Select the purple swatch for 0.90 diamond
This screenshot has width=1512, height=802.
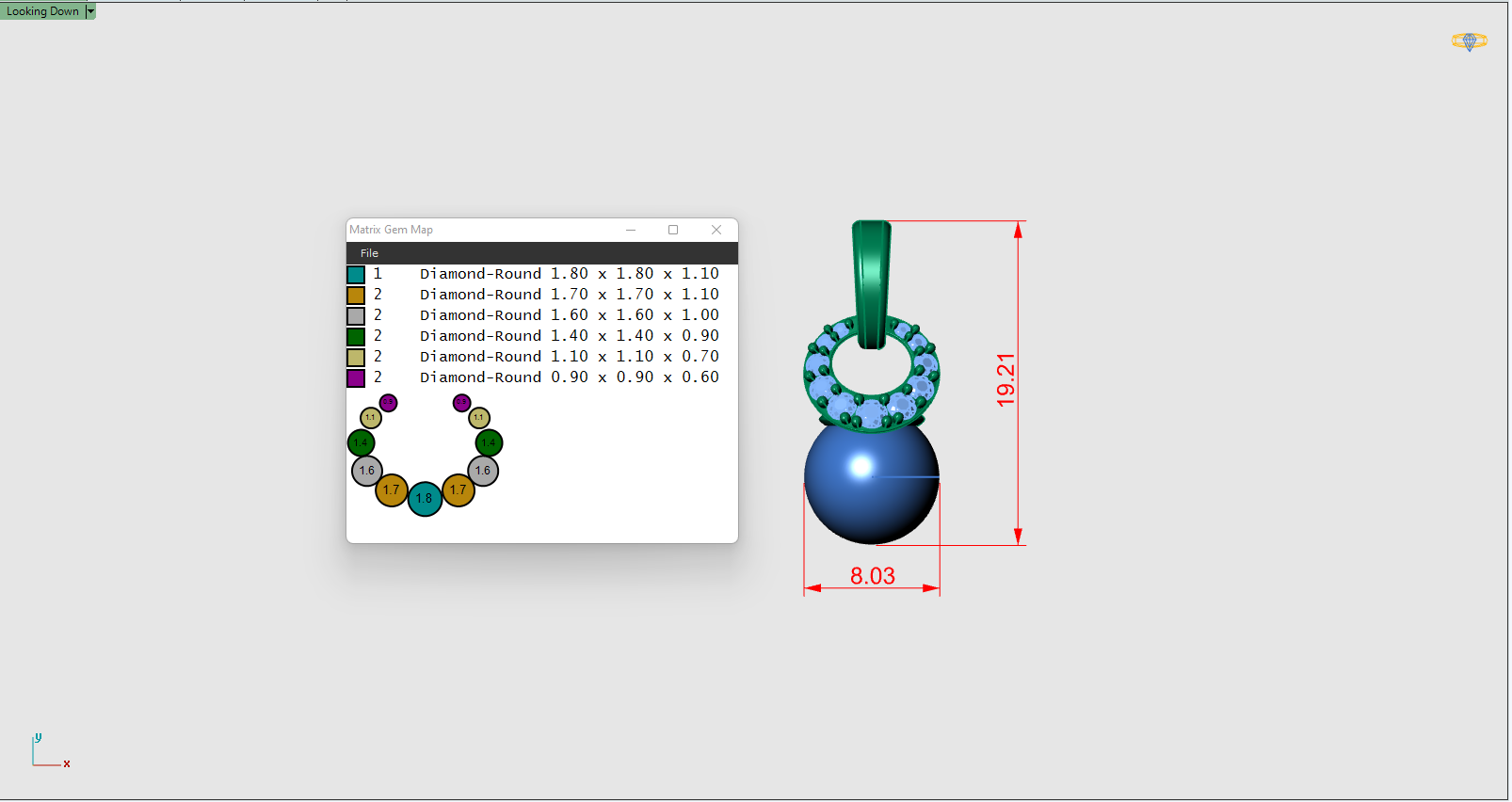click(356, 378)
